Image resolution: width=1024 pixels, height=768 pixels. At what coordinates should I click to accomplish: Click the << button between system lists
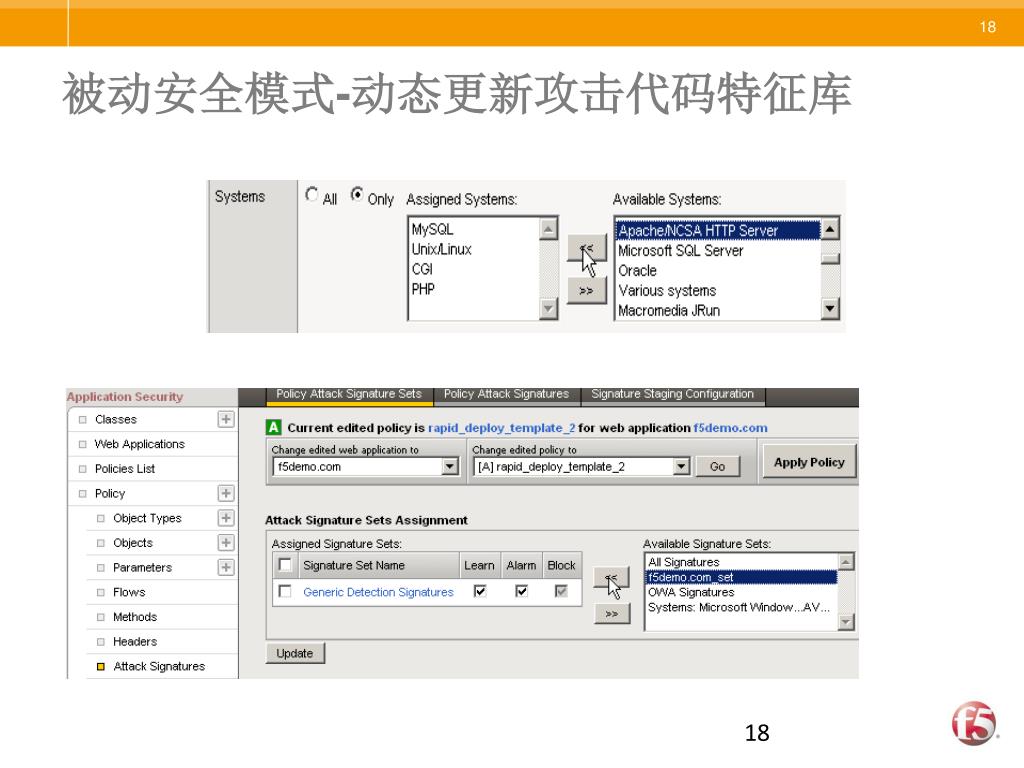pyautogui.click(x=586, y=248)
